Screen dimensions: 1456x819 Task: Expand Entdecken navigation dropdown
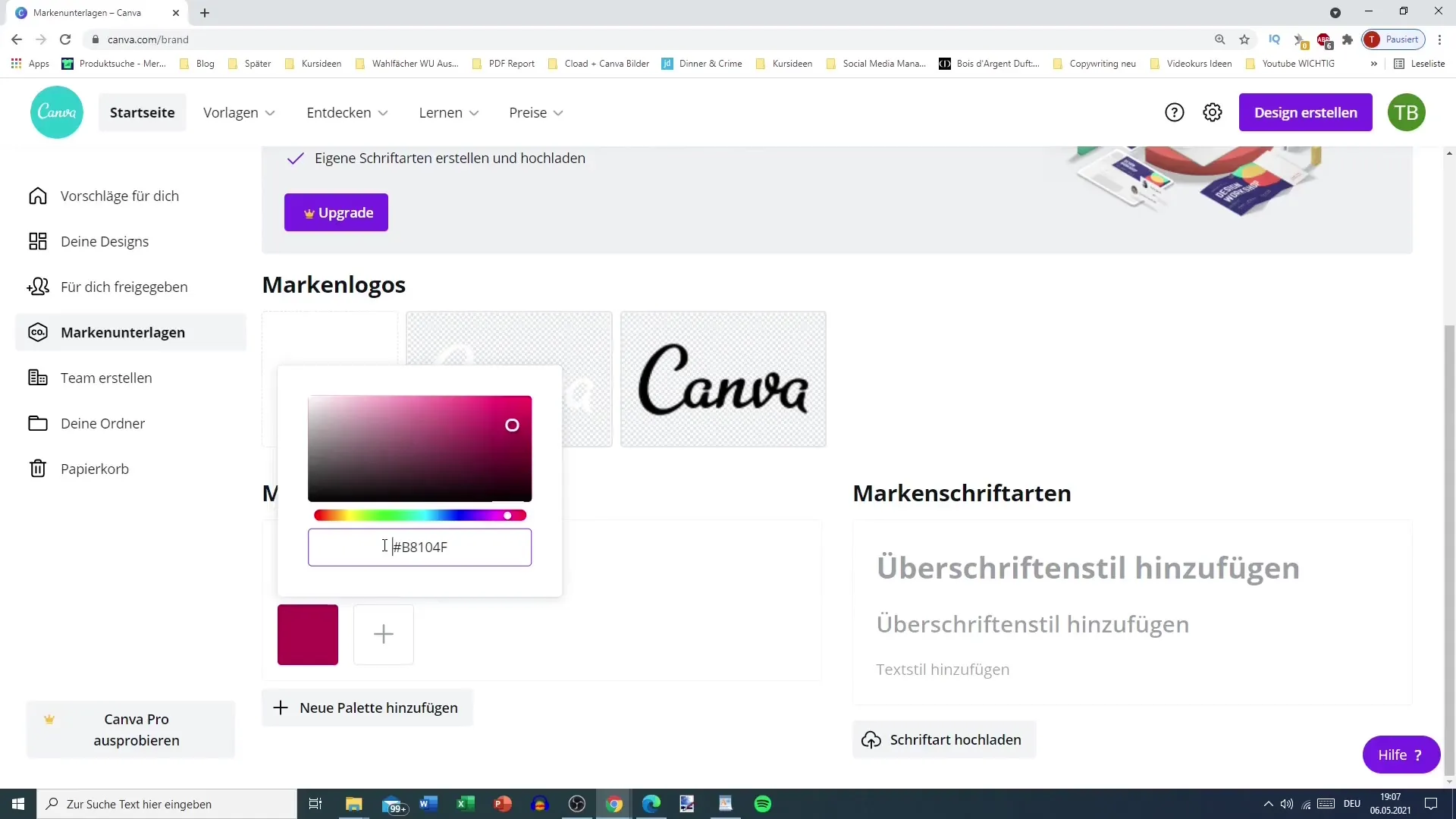coord(347,112)
